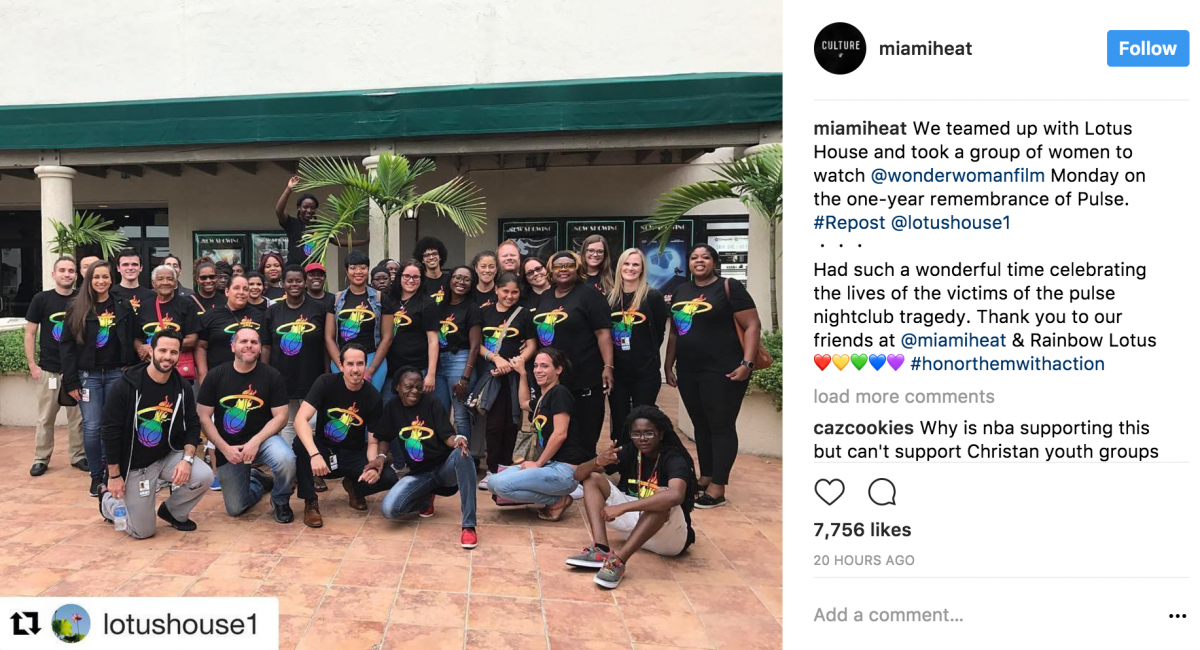Viewport: 1200px width, 650px height.
Task: Visit the @wonderwomanfilm mention
Action: [x=957, y=175]
